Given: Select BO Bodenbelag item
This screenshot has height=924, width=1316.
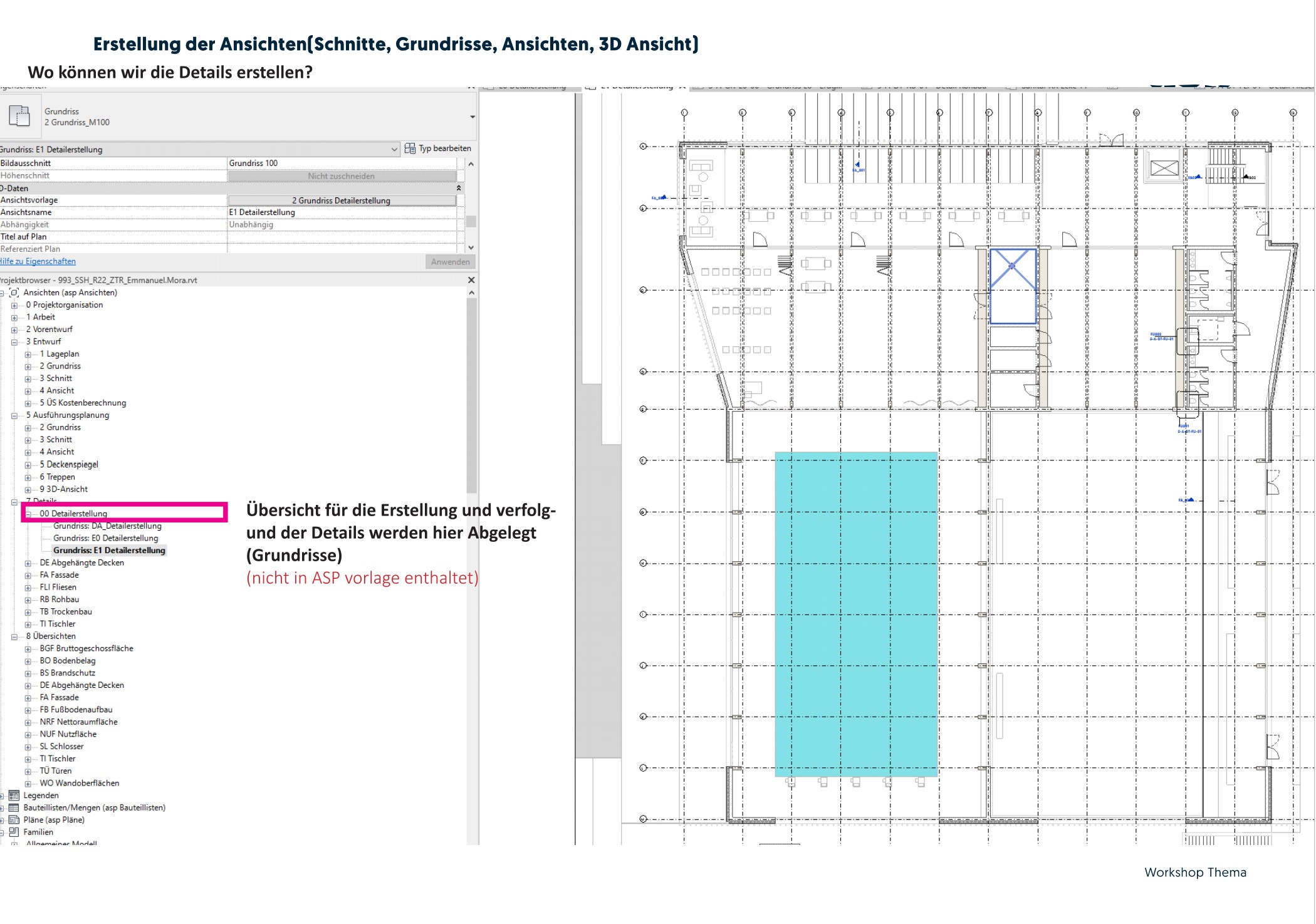Looking at the screenshot, I should (67, 661).
